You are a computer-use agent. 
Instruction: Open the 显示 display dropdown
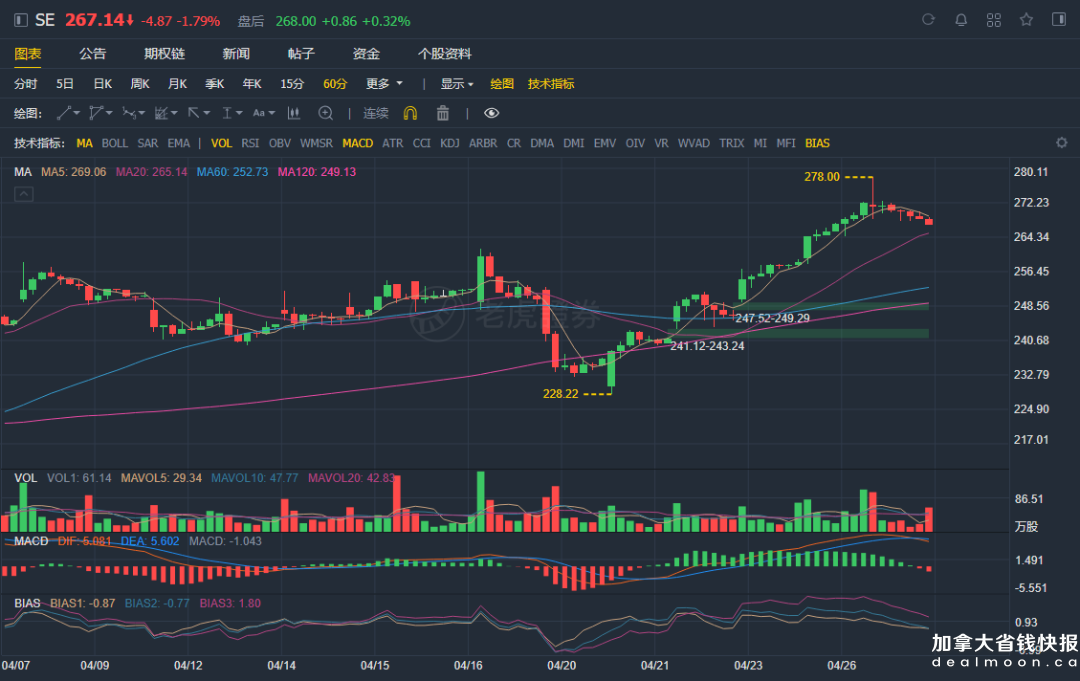pos(458,84)
